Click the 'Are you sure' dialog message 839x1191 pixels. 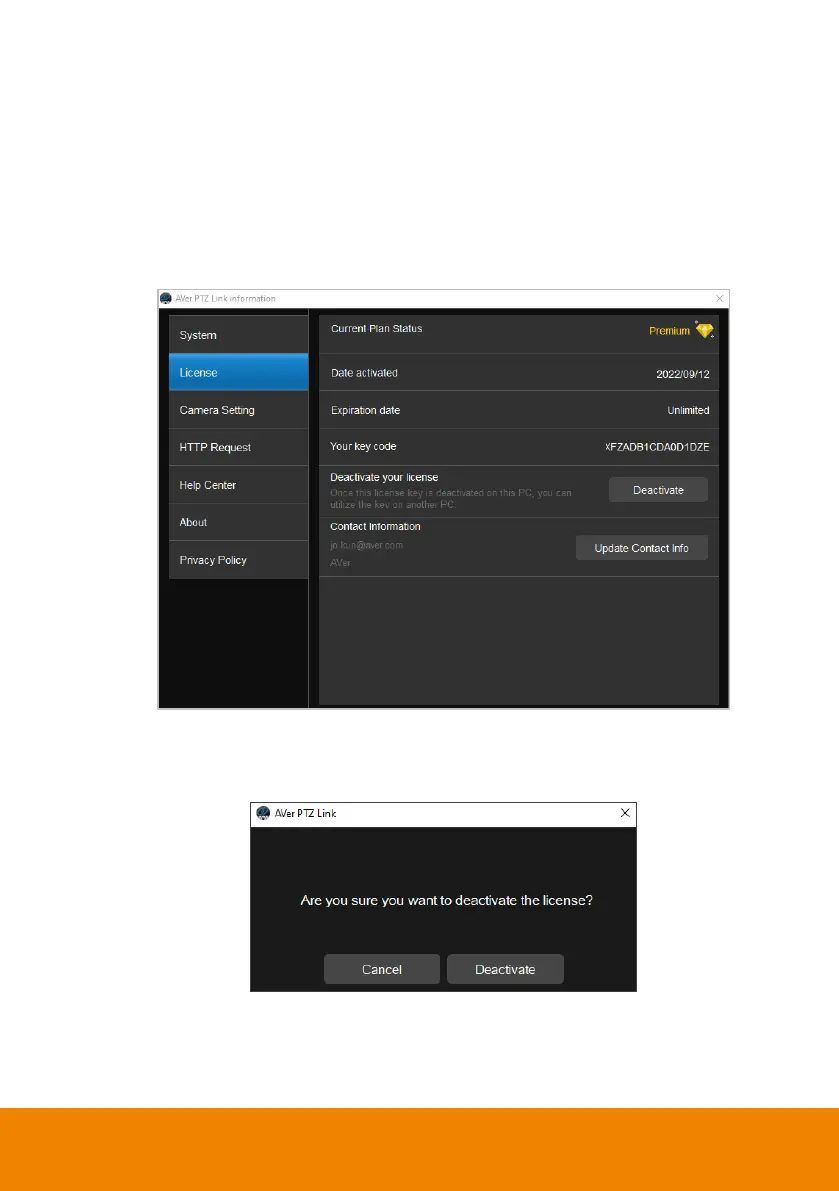446,900
